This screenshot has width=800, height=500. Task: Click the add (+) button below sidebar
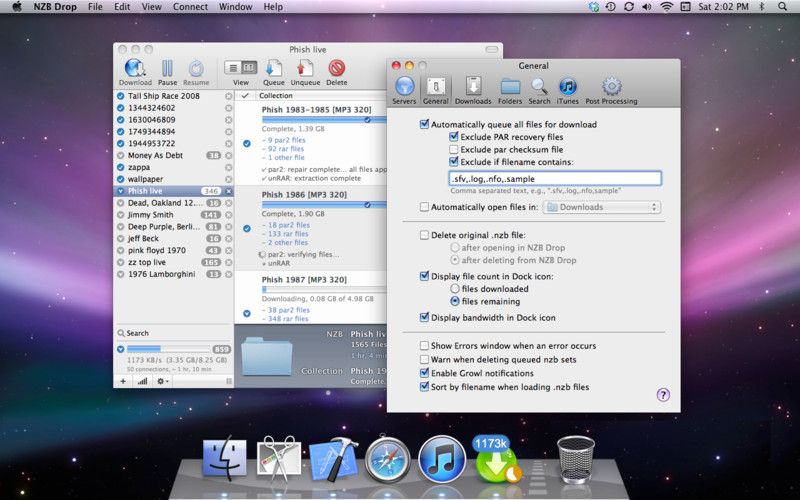(123, 381)
